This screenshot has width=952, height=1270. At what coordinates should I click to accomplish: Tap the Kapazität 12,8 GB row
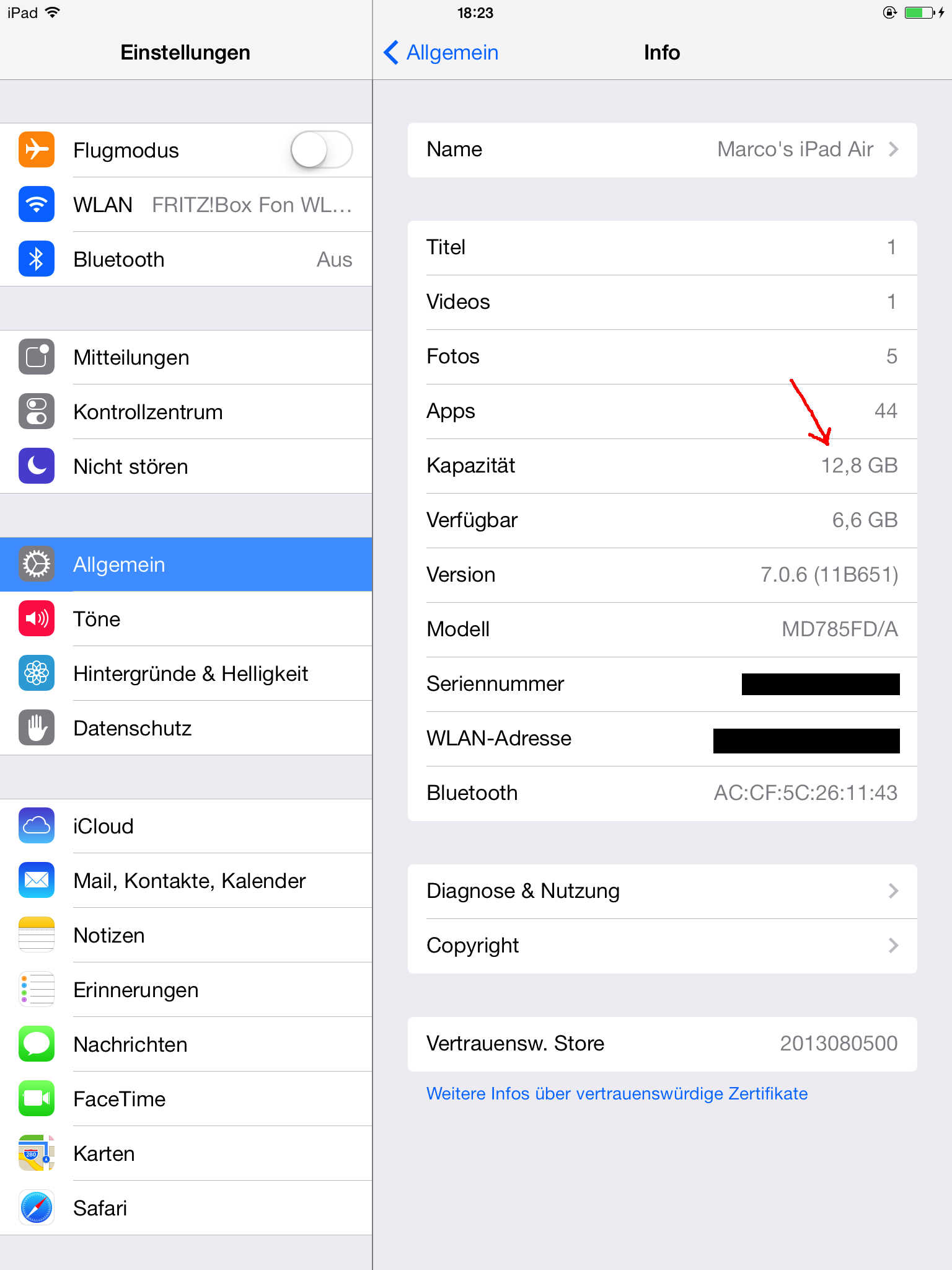click(663, 466)
